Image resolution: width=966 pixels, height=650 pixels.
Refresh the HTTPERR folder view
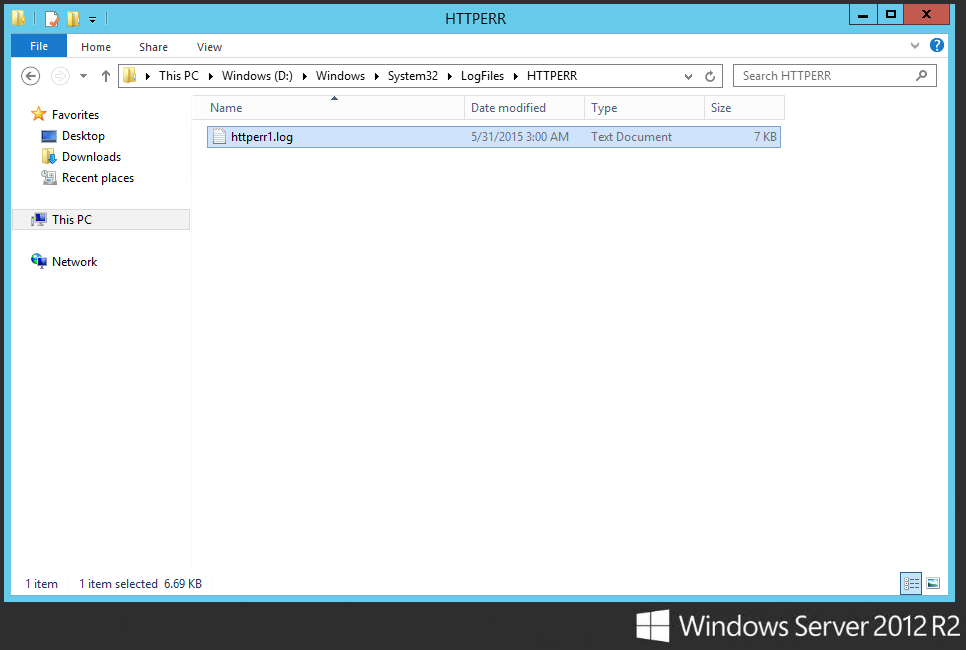(x=710, y=76)
